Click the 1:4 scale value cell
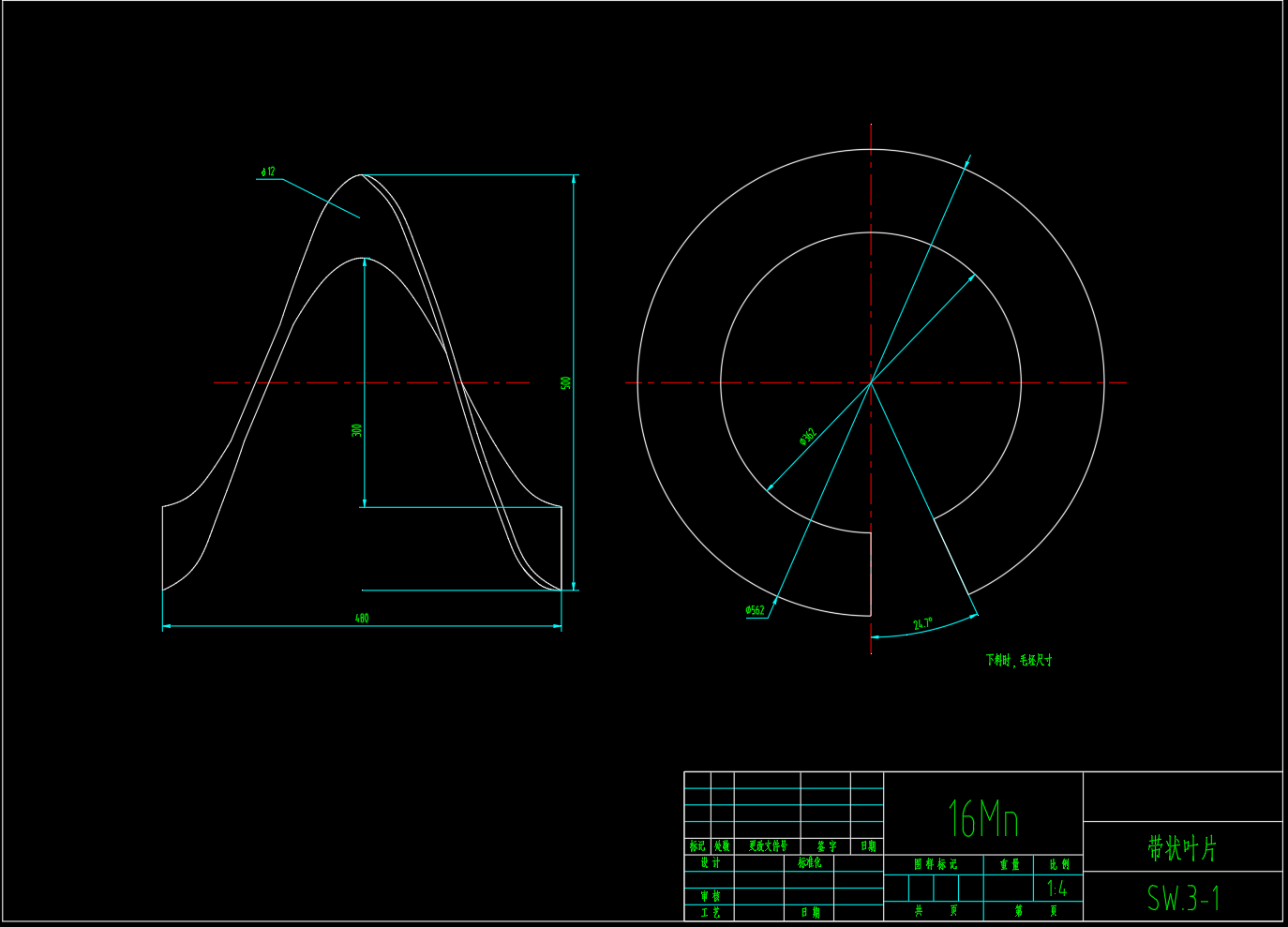 1057,889
